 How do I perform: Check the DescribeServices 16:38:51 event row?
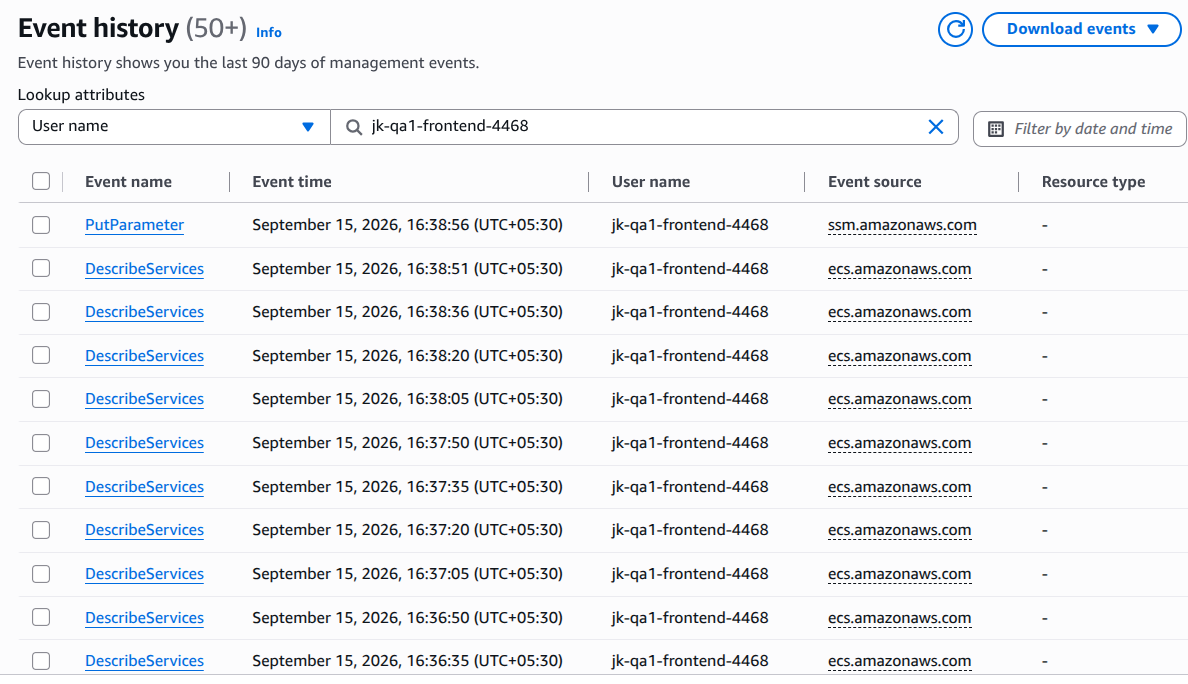(41, 269)
